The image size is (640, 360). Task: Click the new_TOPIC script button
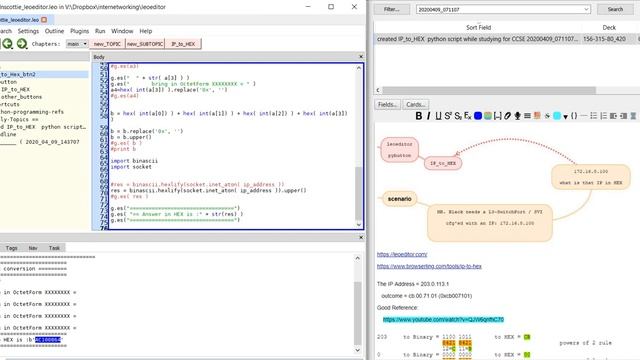click(x=107, y=44)
